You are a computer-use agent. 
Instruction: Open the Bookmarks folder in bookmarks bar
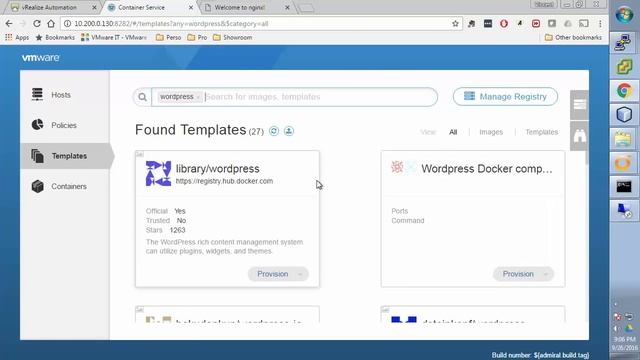coord(55,38)
